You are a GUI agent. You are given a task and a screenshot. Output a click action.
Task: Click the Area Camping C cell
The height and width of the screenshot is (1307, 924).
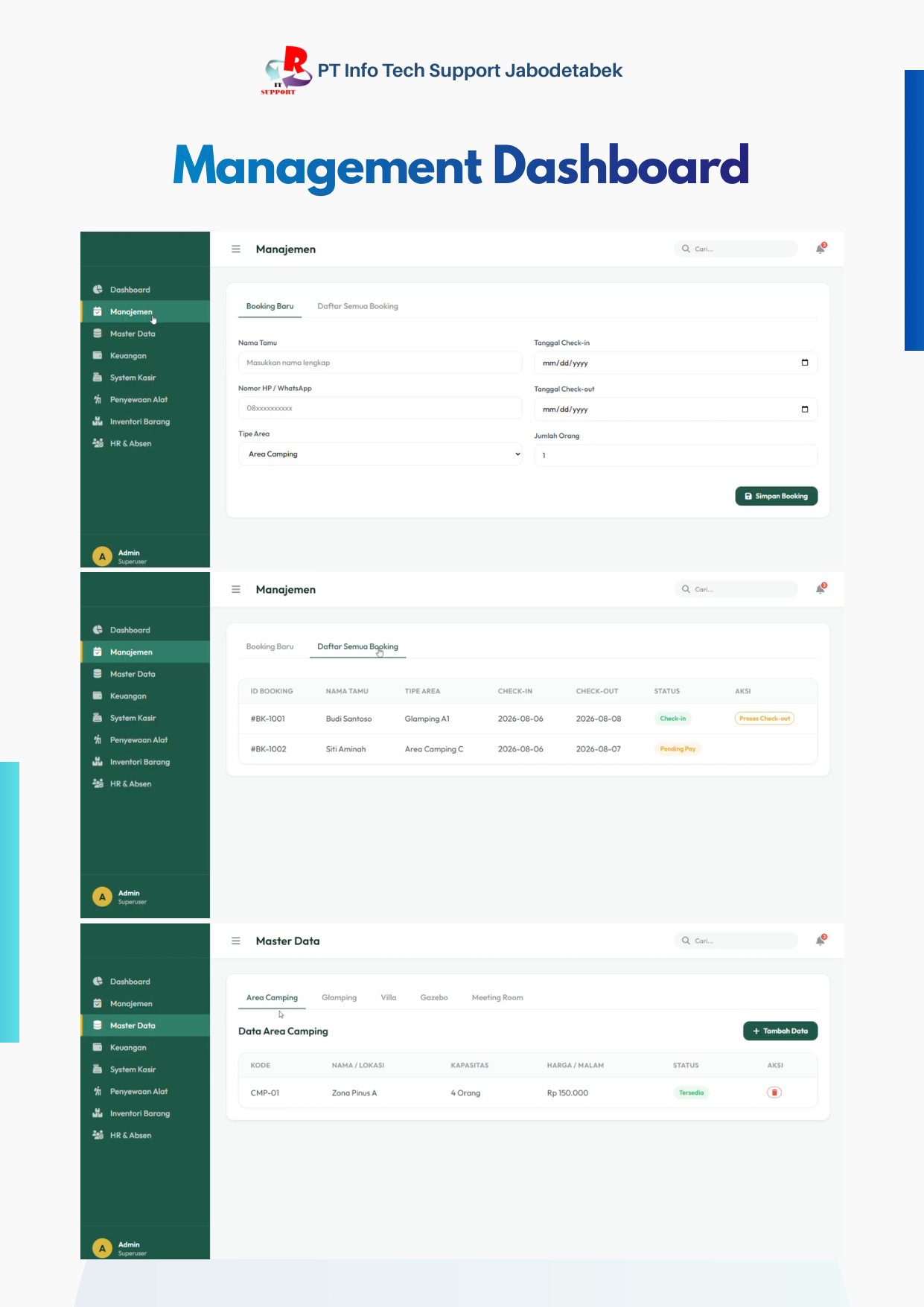tap(434, 749)
